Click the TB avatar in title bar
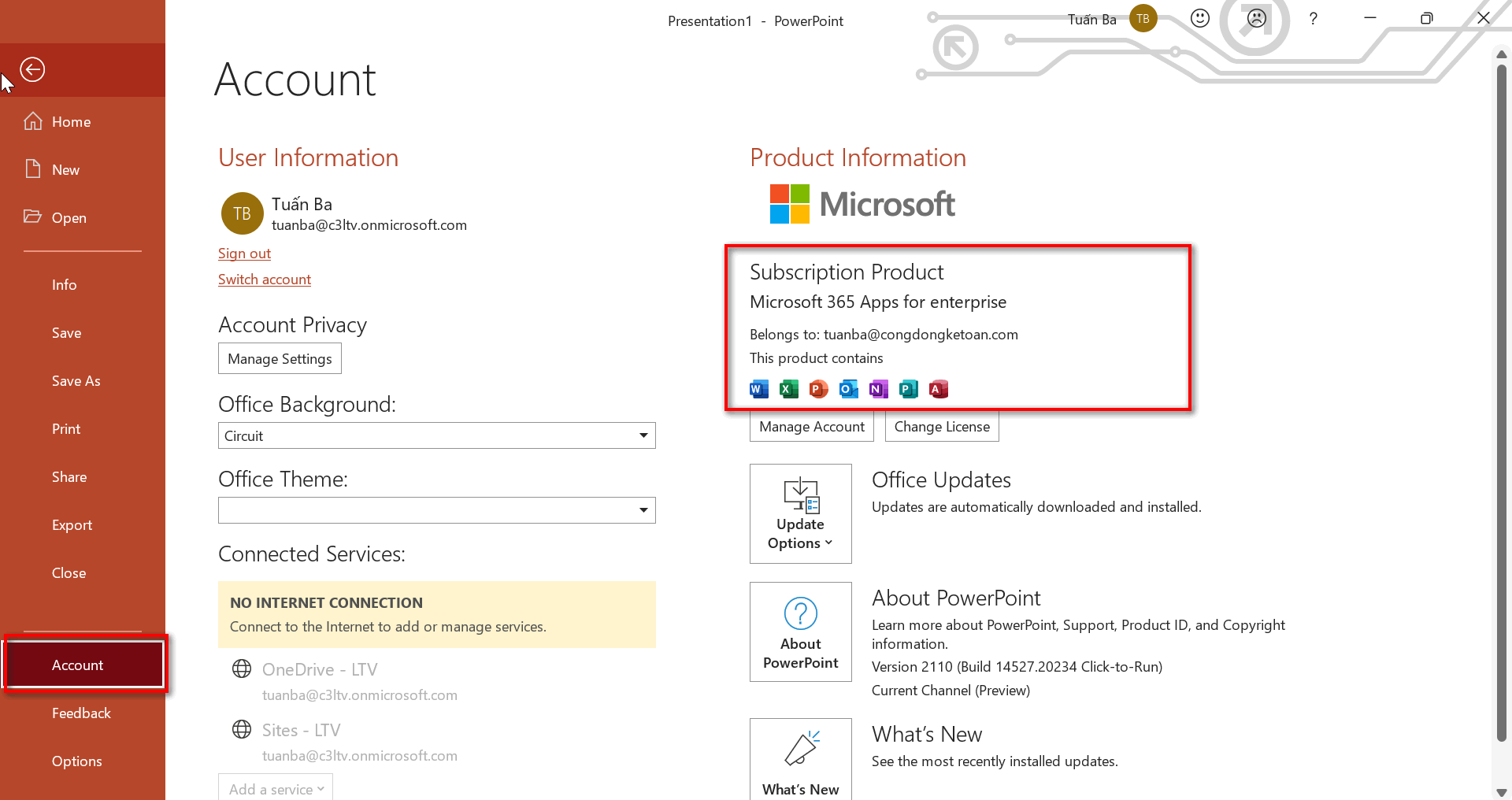This screenshot has width=1512, height=800. click(x=1143, y=19)
